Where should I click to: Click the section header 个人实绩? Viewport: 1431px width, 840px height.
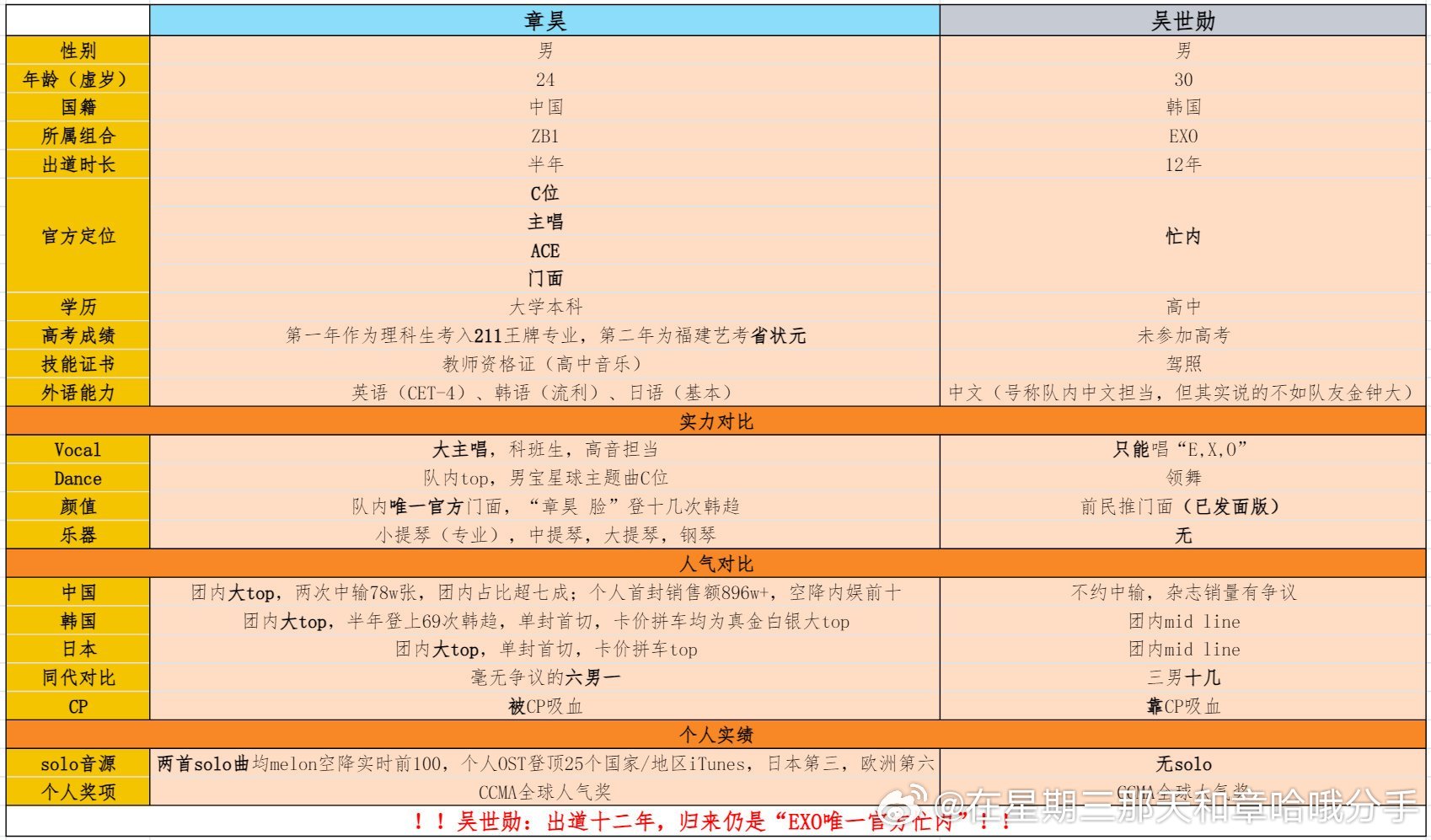[x=715, y=735]
